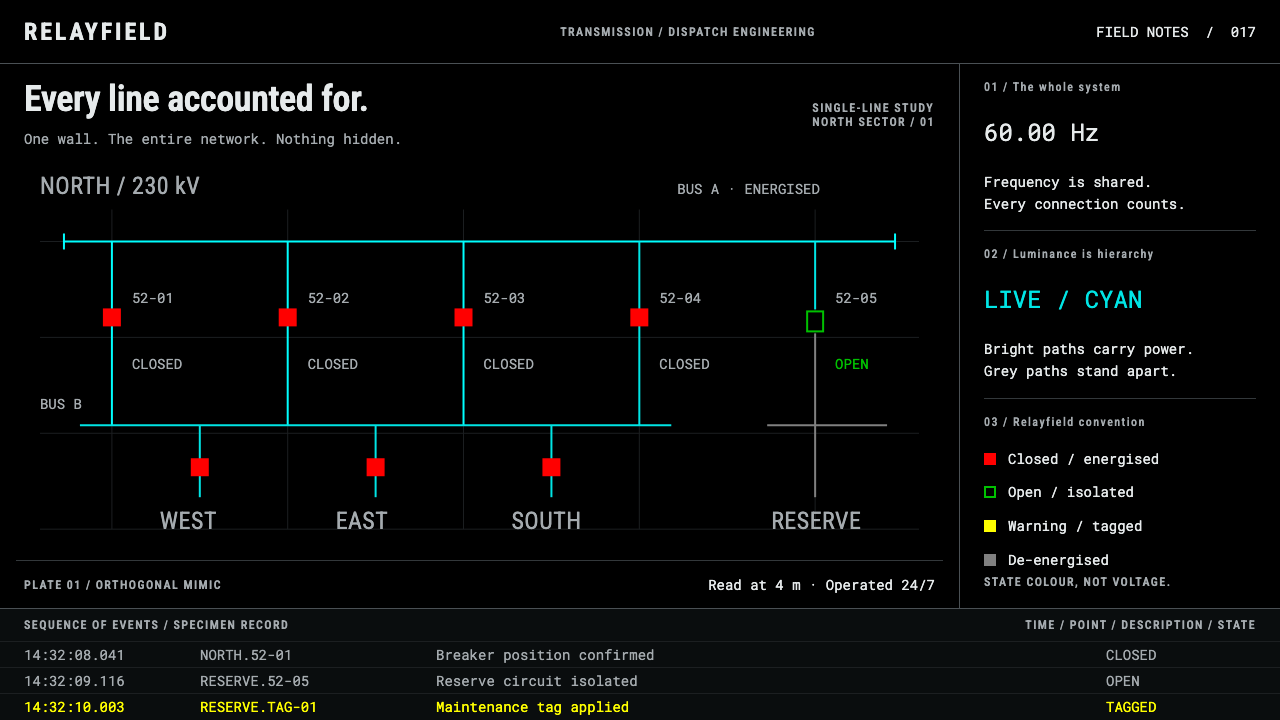Click the red breaker 52-02 square
The width and height of the screenshot is (1280, 720).
coord(288,317)
